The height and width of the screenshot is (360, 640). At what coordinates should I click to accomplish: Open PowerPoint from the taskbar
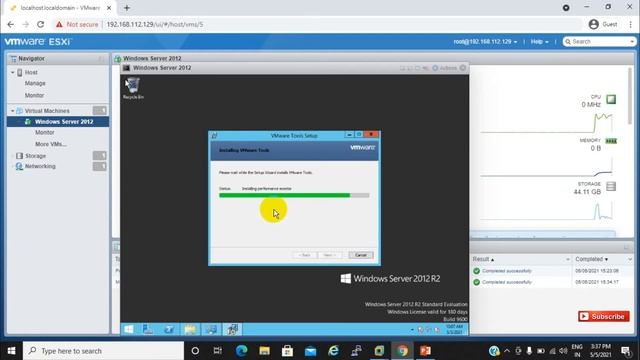tap(425, 351)
